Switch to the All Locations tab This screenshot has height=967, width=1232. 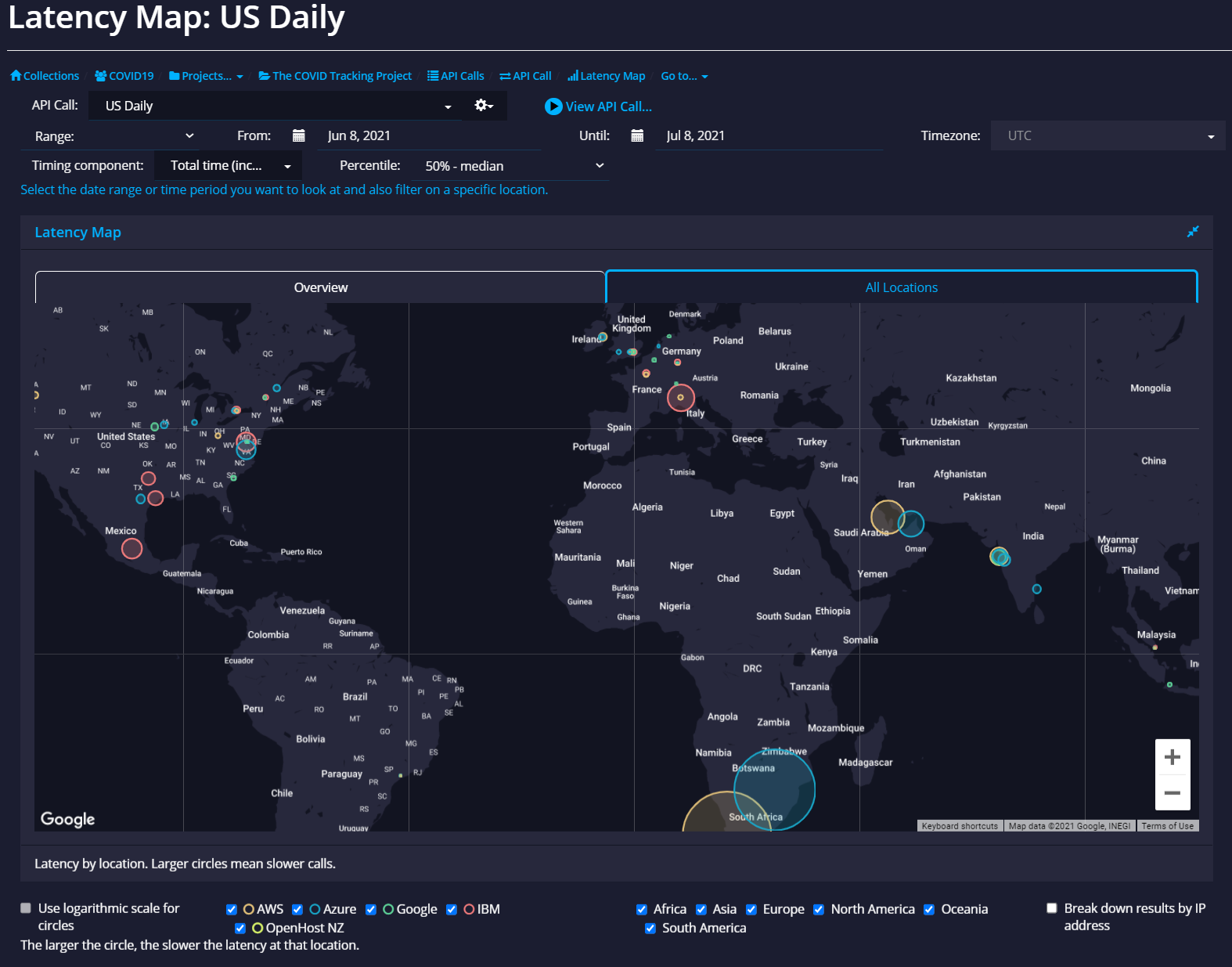pos(902,287)
